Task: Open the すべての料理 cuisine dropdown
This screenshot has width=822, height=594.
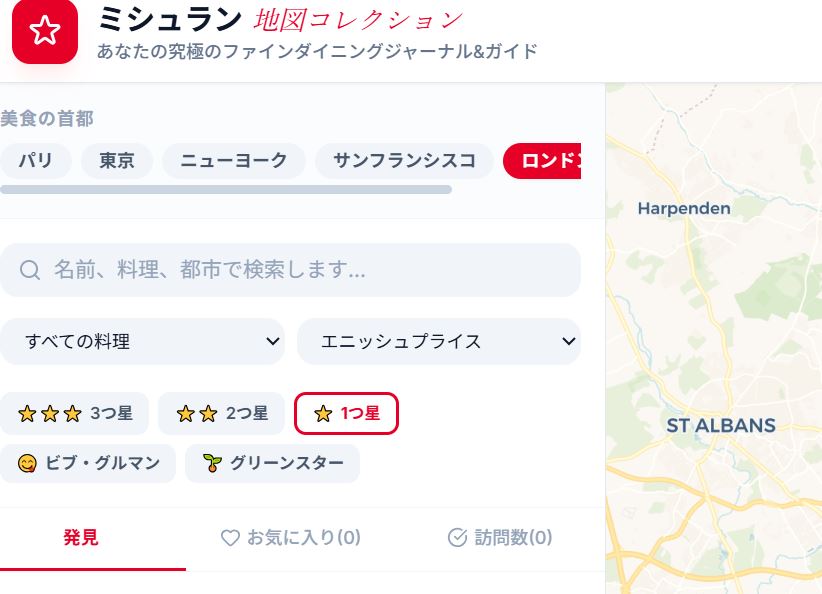Action: (143, 341)
